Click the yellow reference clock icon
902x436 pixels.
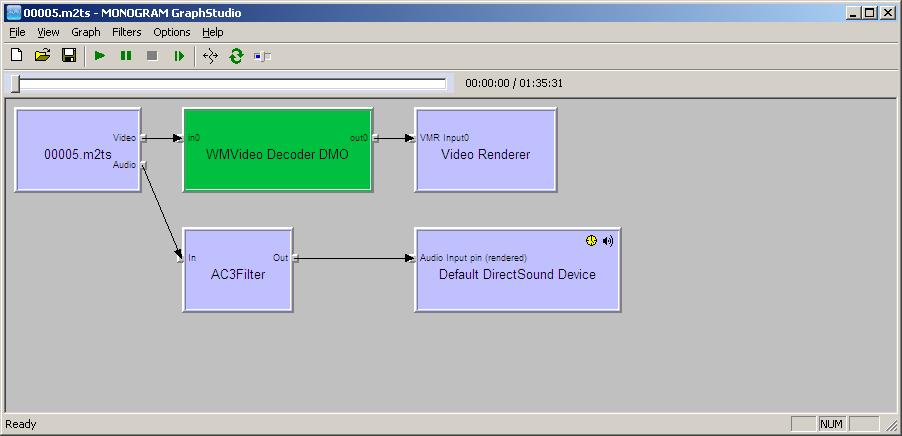(x=591, y=241)
